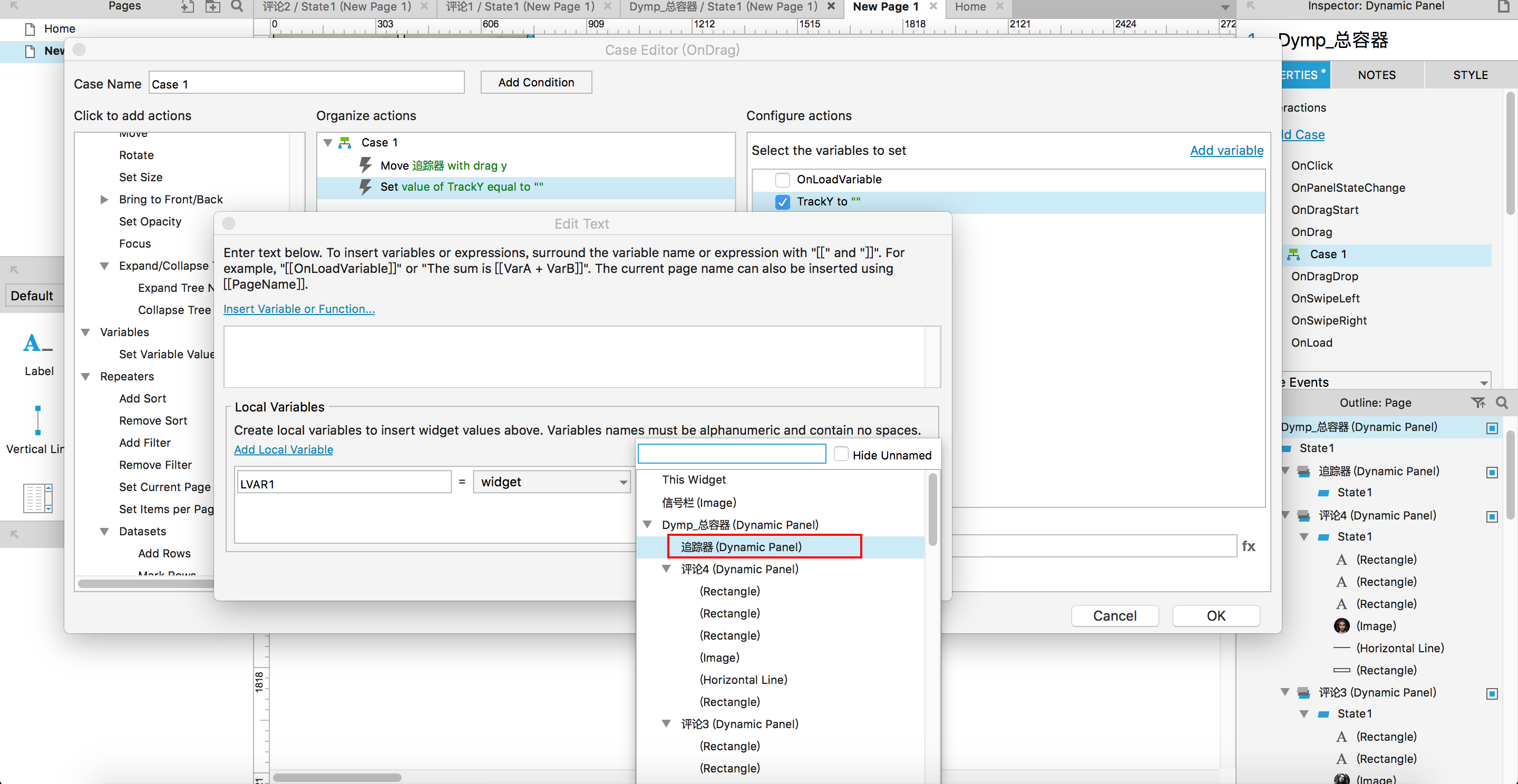The height and width of the screenshot is (784, 1518).
Task: Uncheck the TrackY variable checkbox
Action: 782,202
